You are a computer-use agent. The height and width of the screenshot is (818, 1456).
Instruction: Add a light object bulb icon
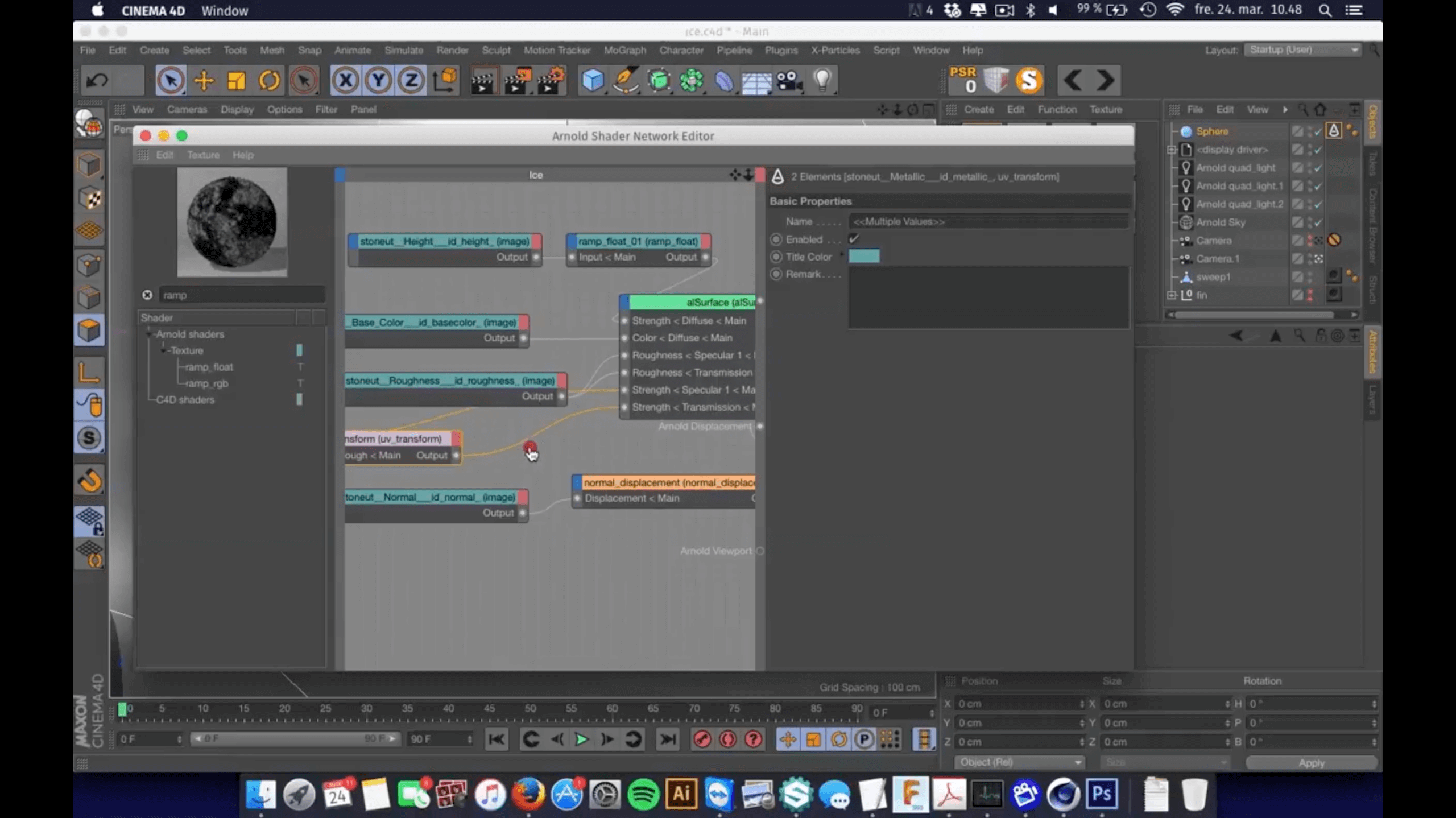[x=822, y=81]
